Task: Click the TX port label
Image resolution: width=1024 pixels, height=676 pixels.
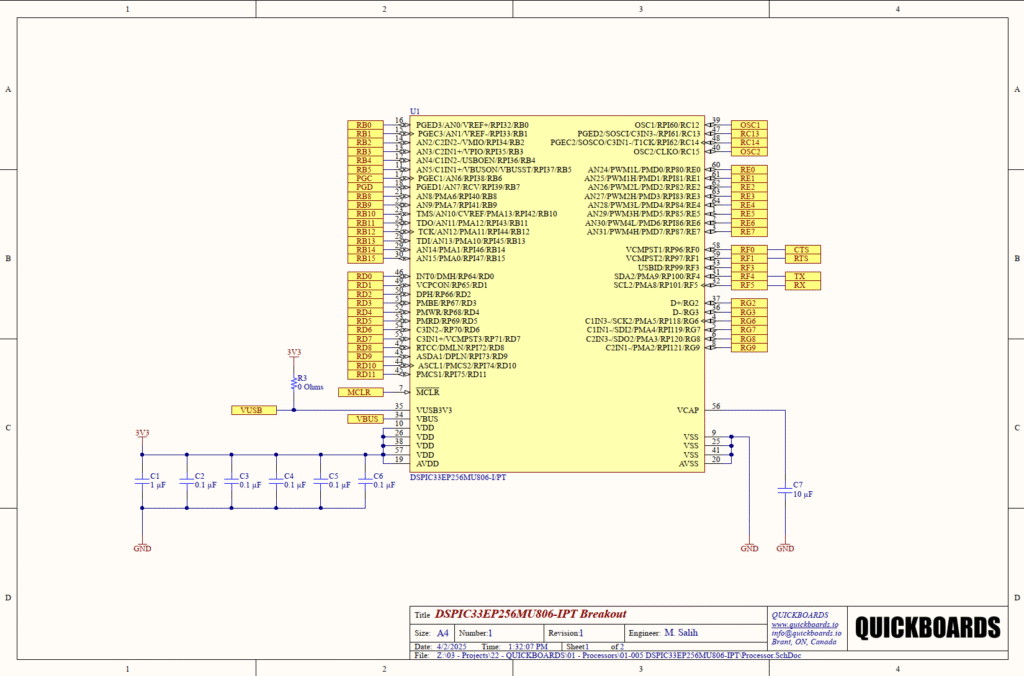Action: 800,276
